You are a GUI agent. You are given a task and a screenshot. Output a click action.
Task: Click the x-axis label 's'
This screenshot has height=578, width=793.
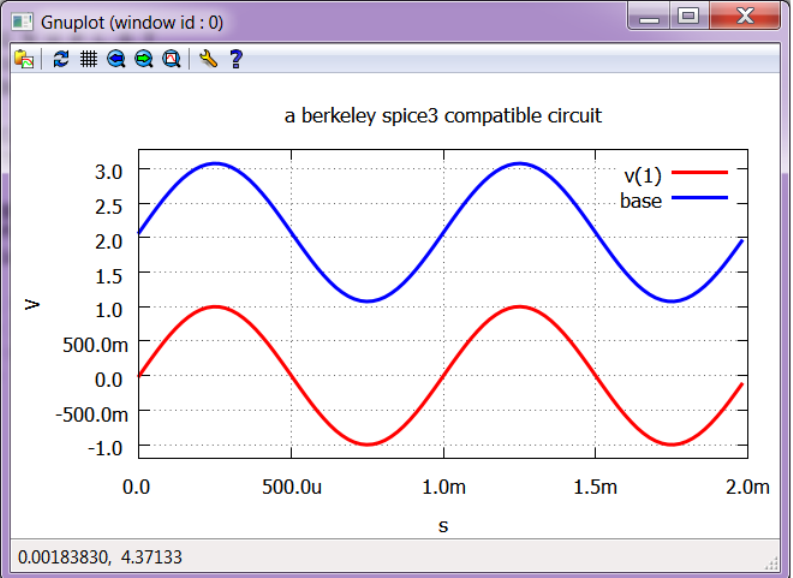pyautogui.click(x=443, y=526)
